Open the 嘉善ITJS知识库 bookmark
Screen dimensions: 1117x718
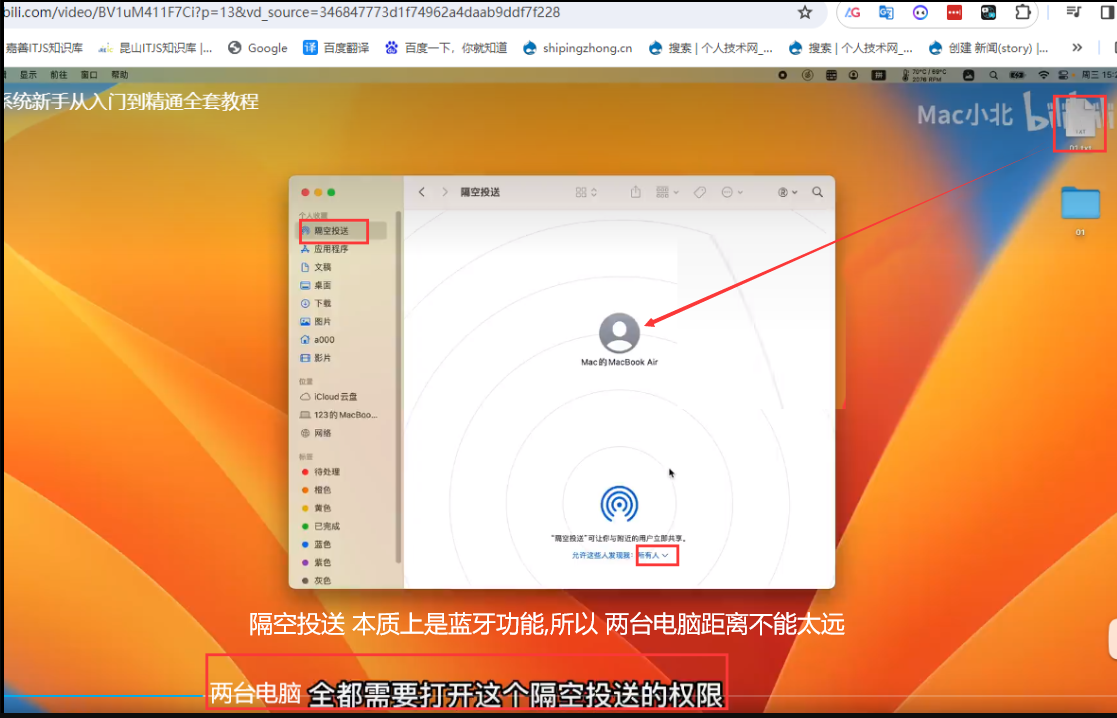click(44, 48)
